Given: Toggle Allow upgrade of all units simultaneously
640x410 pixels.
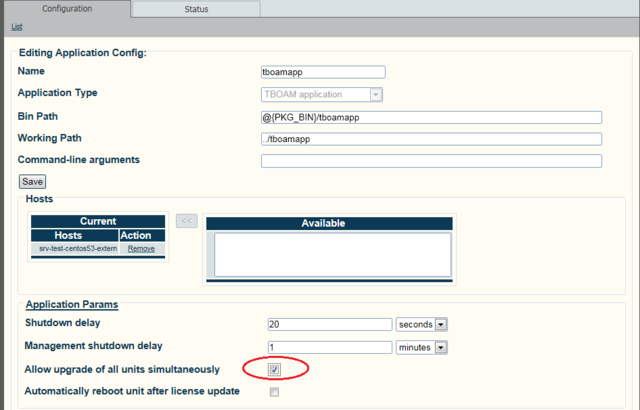Looking at the screenshot, I should pos(274,370).
